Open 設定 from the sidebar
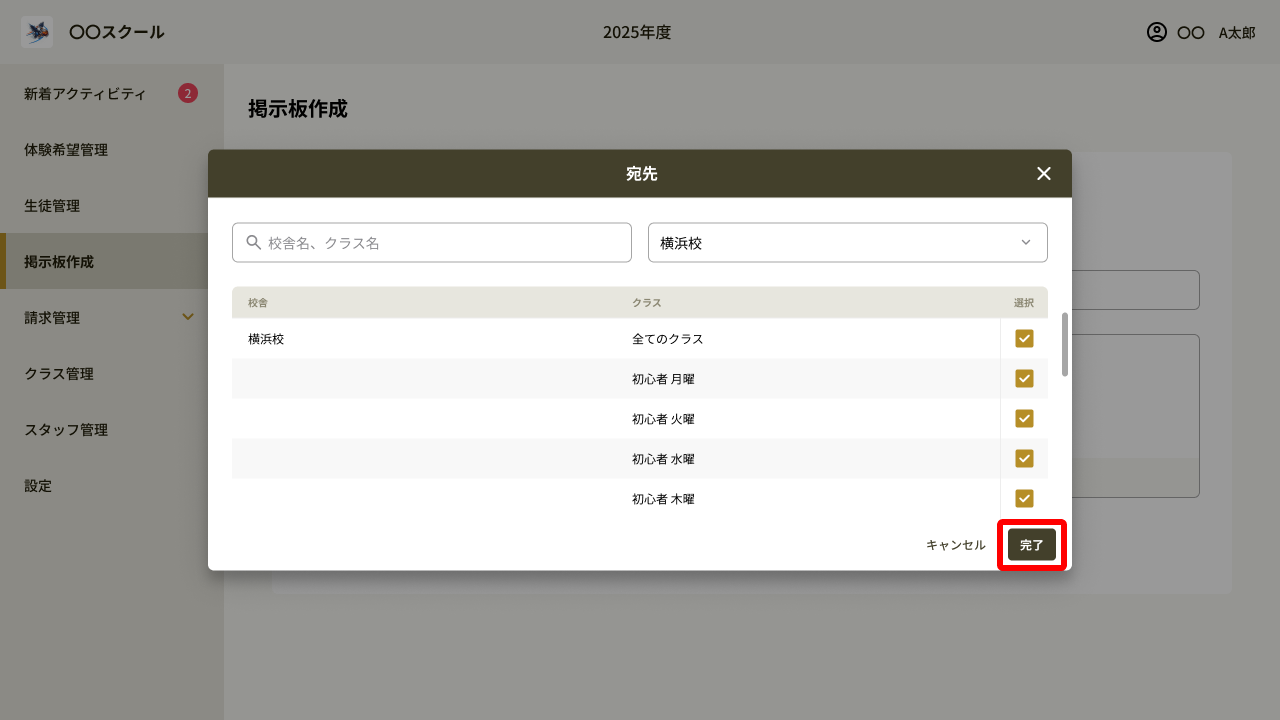1280x720 pixels. click(x=37, y=485)
